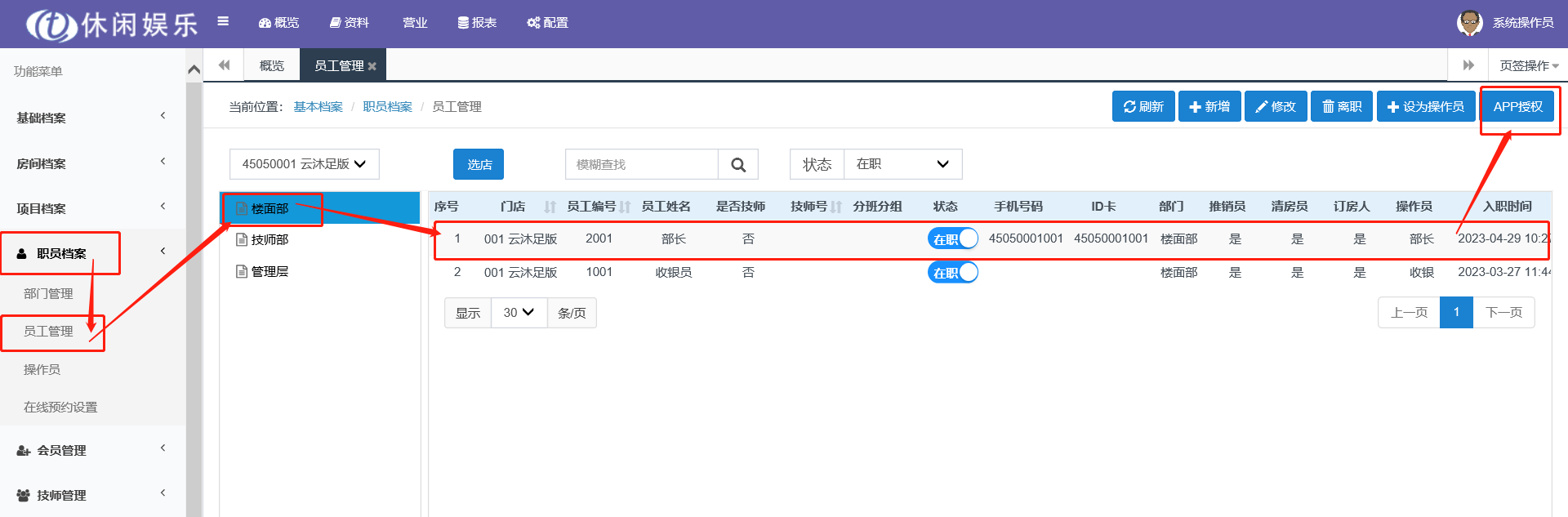
Task: Open the 报表 top menu
Action: (477, 23)
